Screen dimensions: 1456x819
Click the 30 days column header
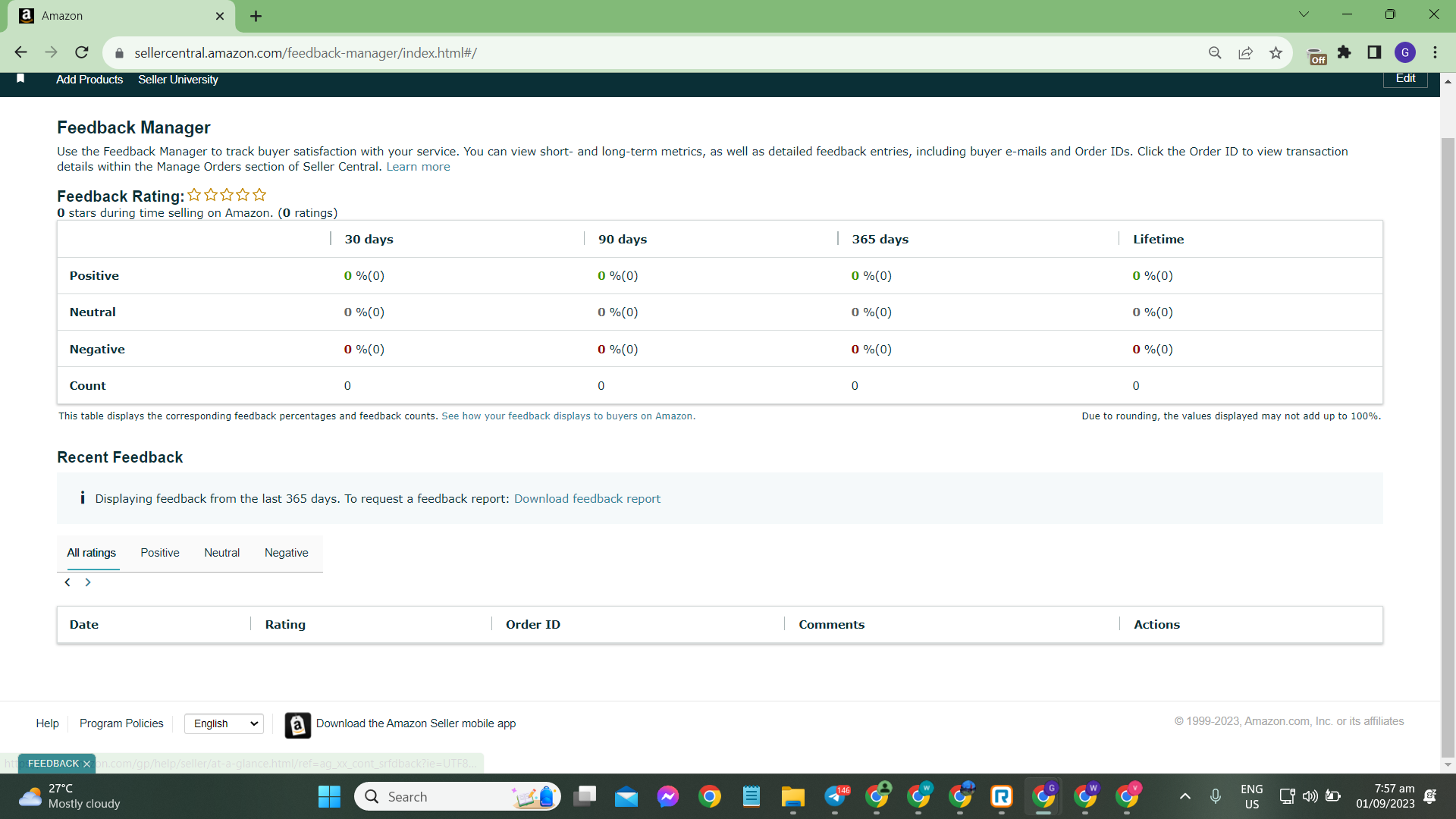click(x=369, y=240)
